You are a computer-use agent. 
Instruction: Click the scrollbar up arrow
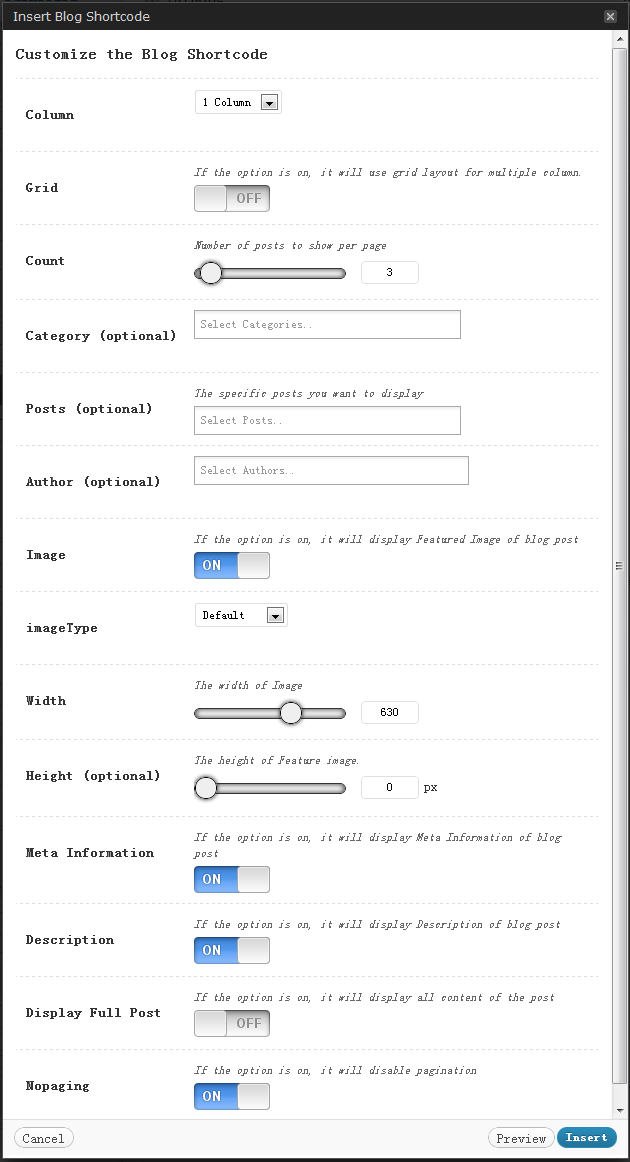click(621, 38)
